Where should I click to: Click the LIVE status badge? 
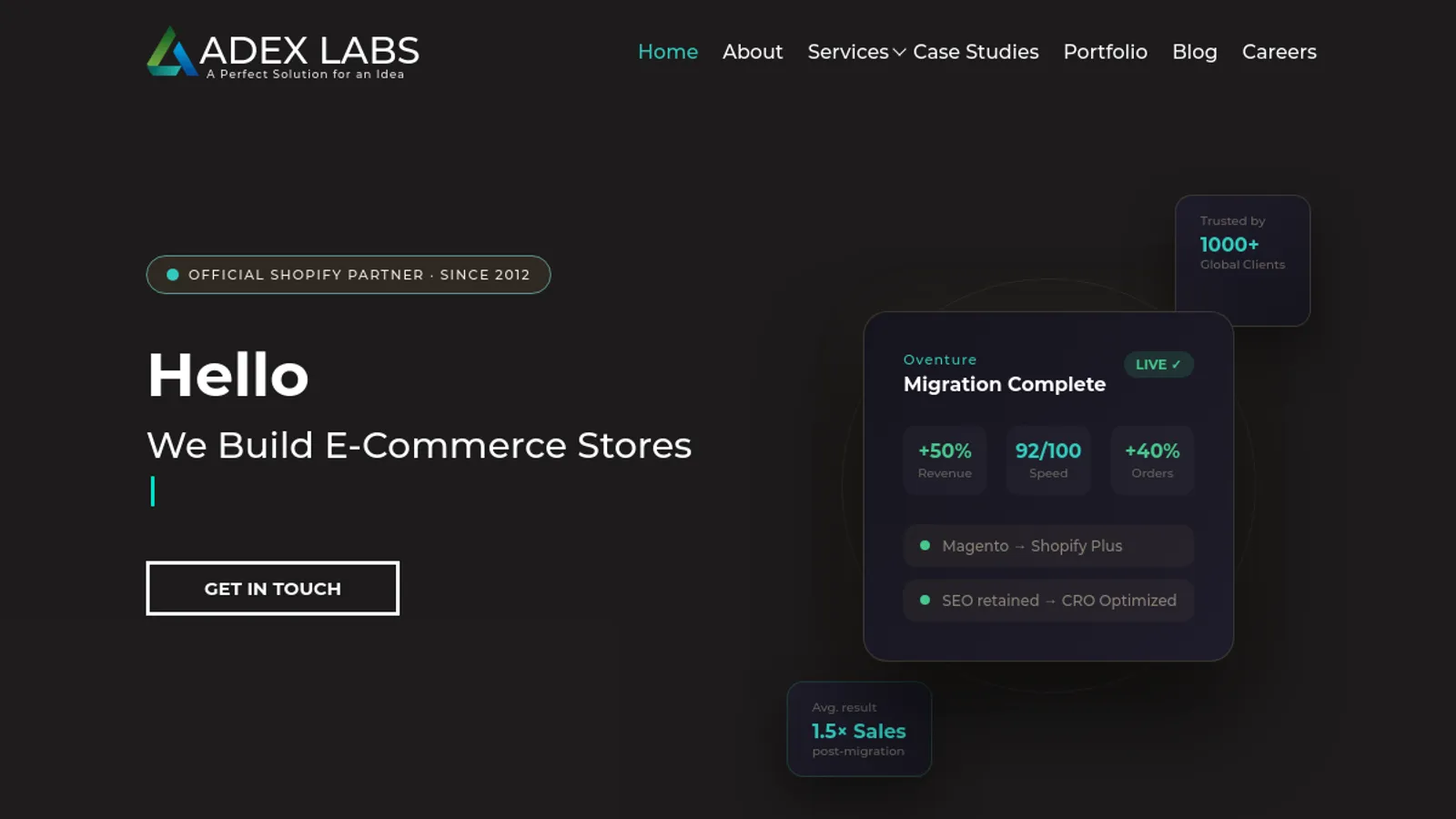coord(1158,364)
